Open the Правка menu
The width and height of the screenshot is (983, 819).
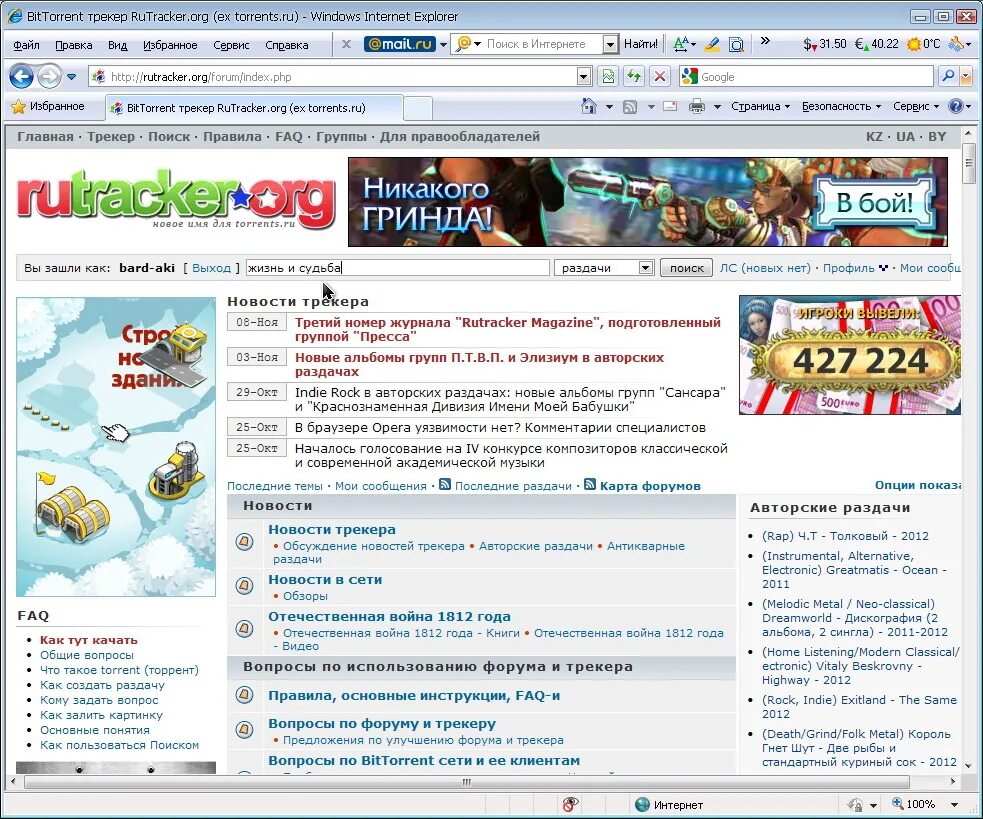(73, 45)
